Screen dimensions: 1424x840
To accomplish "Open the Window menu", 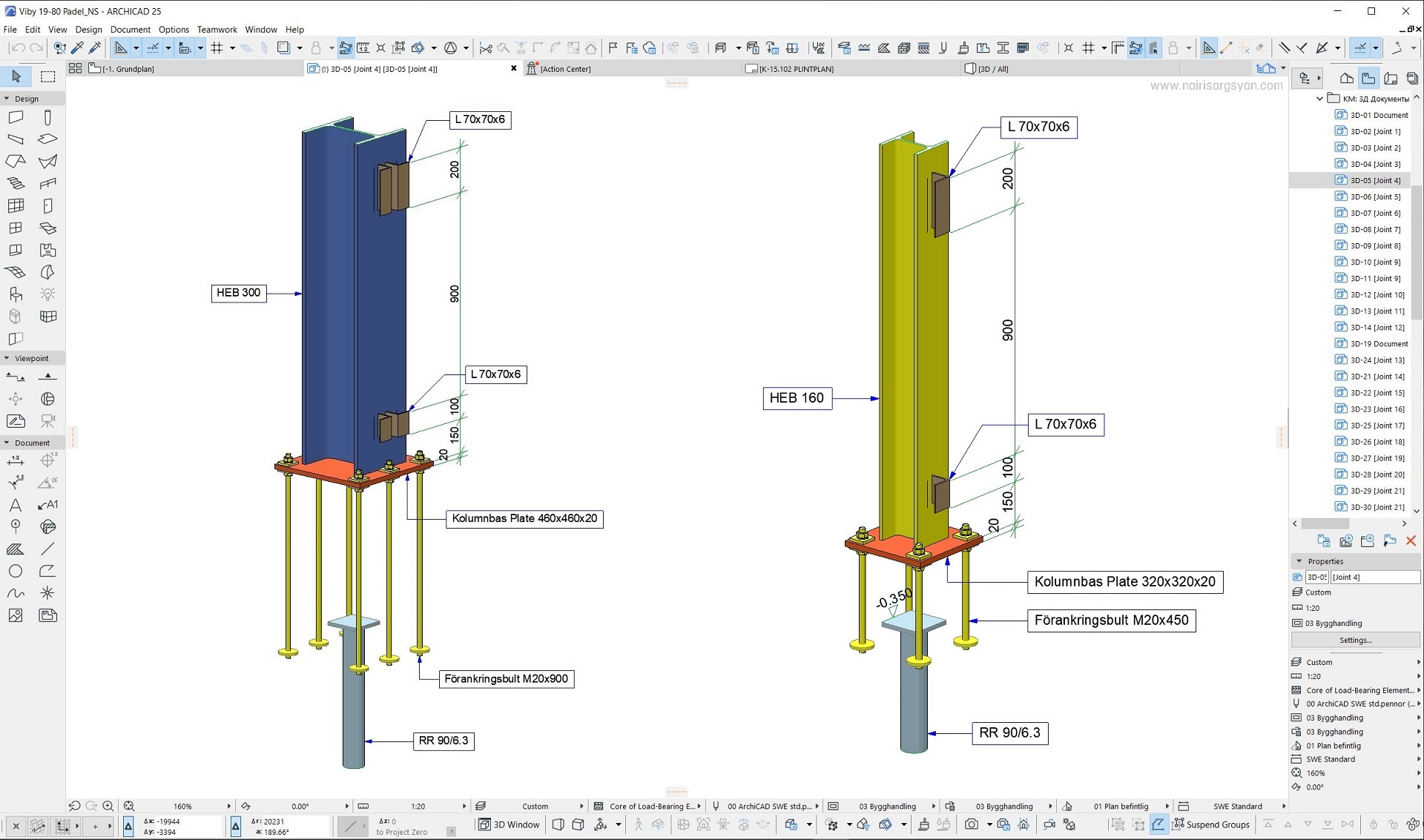I will click(261, 30).
